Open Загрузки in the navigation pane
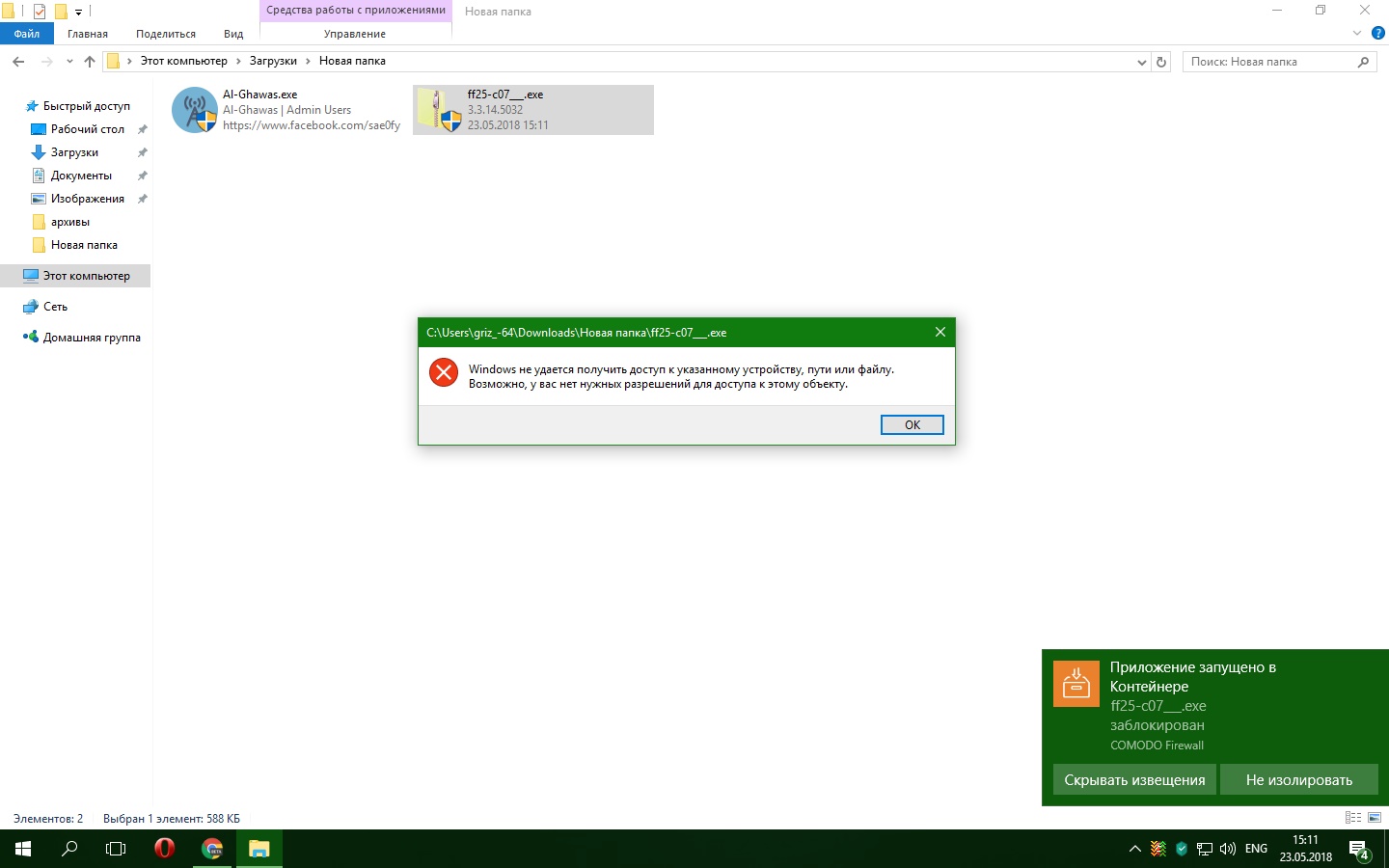1389x868 pixels. point(74,152)
